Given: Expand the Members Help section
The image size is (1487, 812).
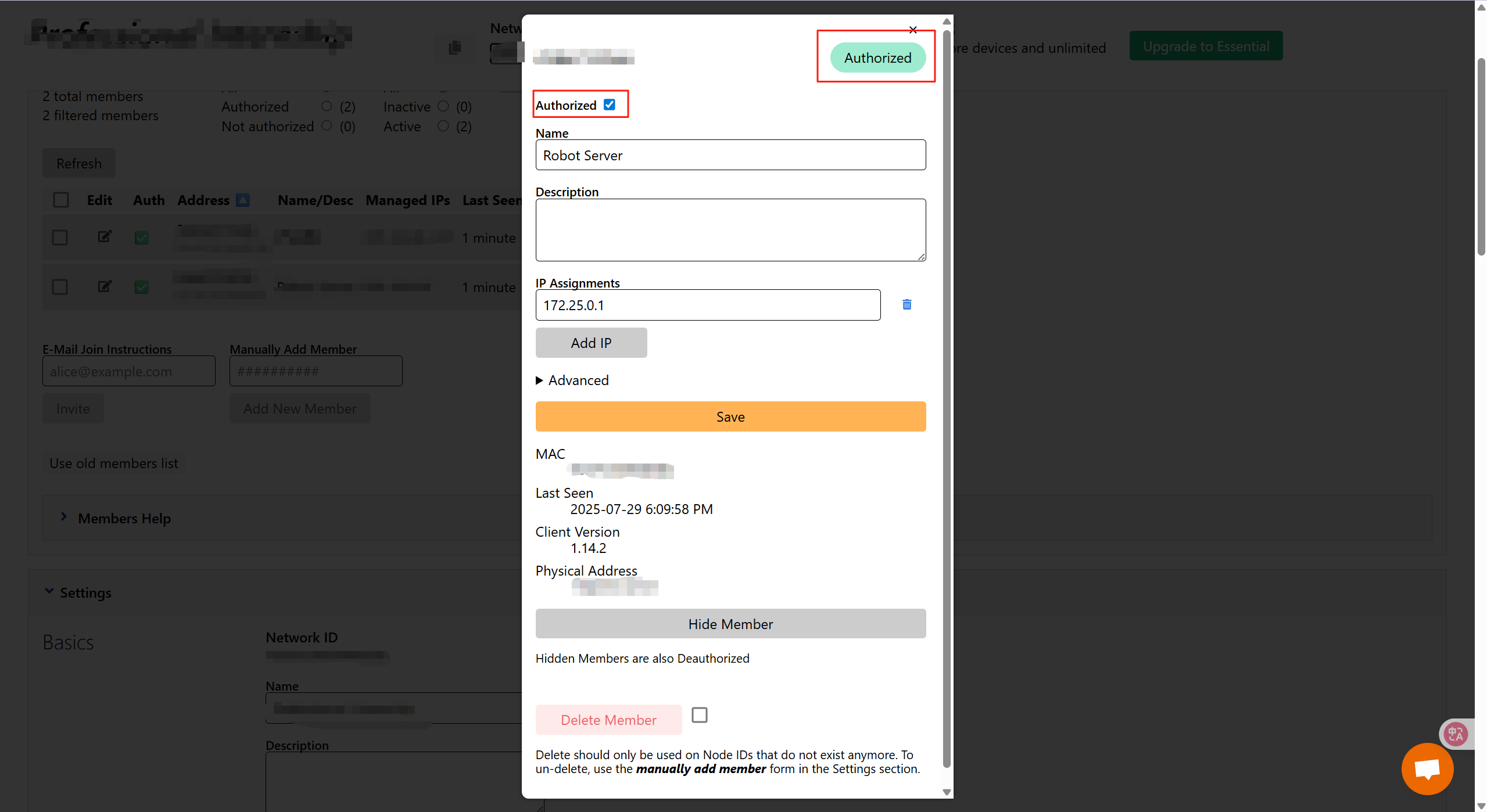Looking at the screenshot, I should tap(64, 517).
